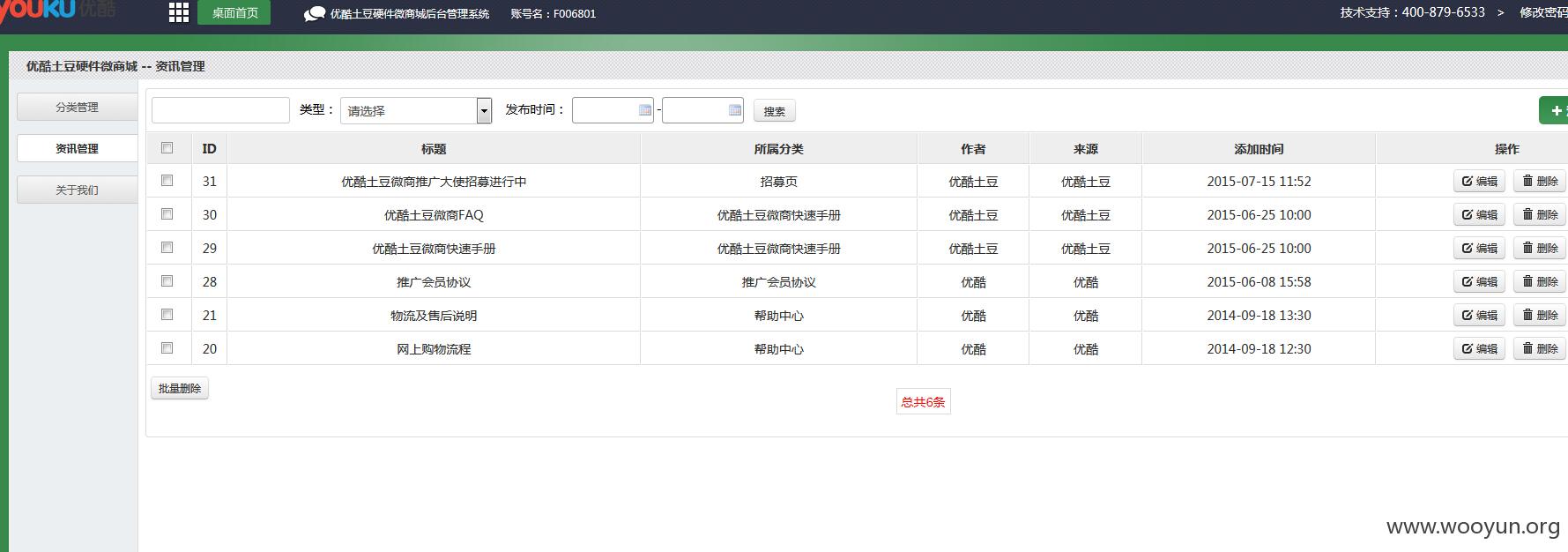Click date 2015-07-15 11:52
This screenshot has width=1568, height=552.
click(x=1259, y=182)
